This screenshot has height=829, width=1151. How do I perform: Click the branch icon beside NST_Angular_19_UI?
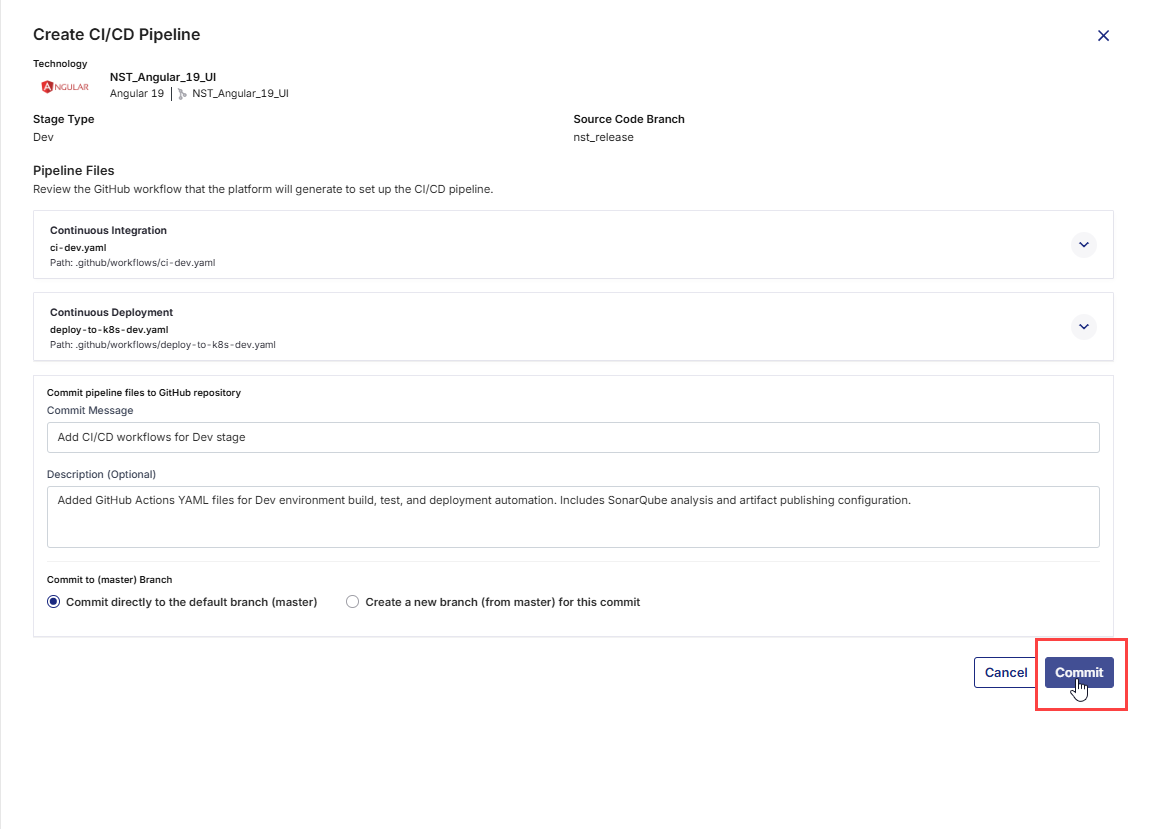pos(182,94)
